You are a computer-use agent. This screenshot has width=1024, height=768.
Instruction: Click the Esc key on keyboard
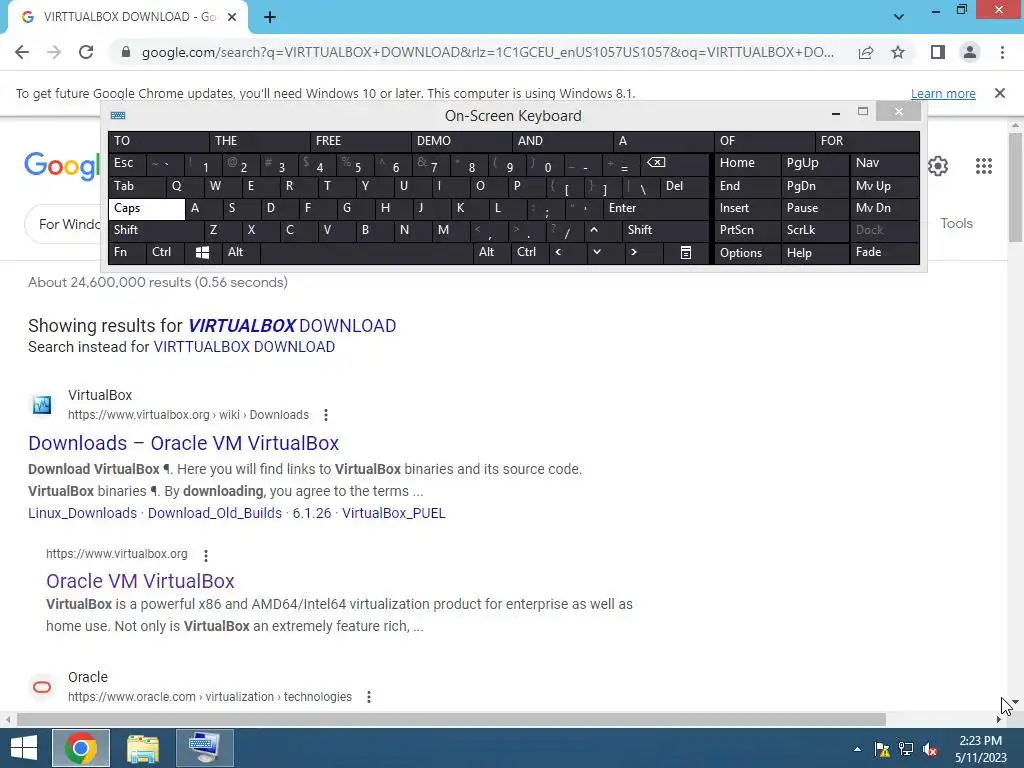127,163
